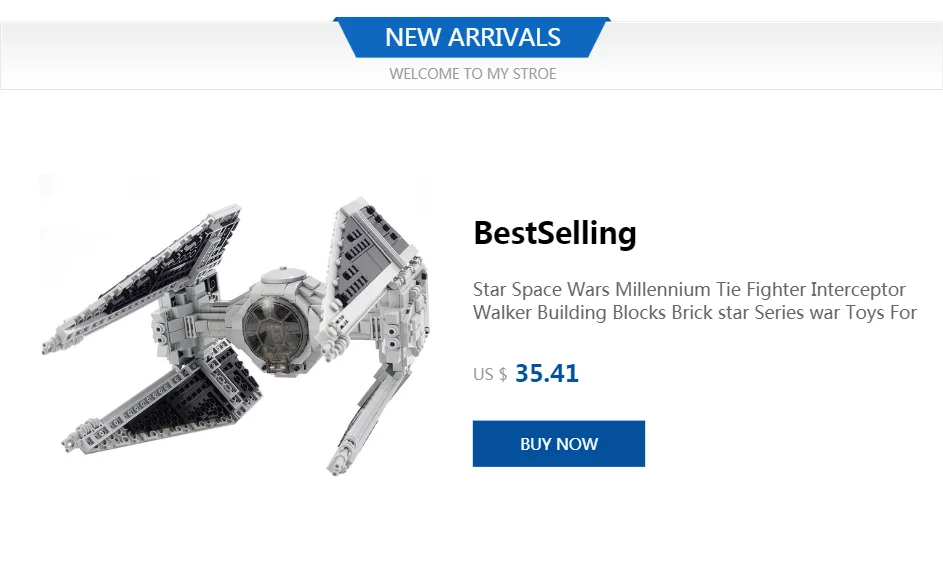Viewport: 943px width, 574px height.
Task: Click the US $ currency label
Action: (490, 375)
